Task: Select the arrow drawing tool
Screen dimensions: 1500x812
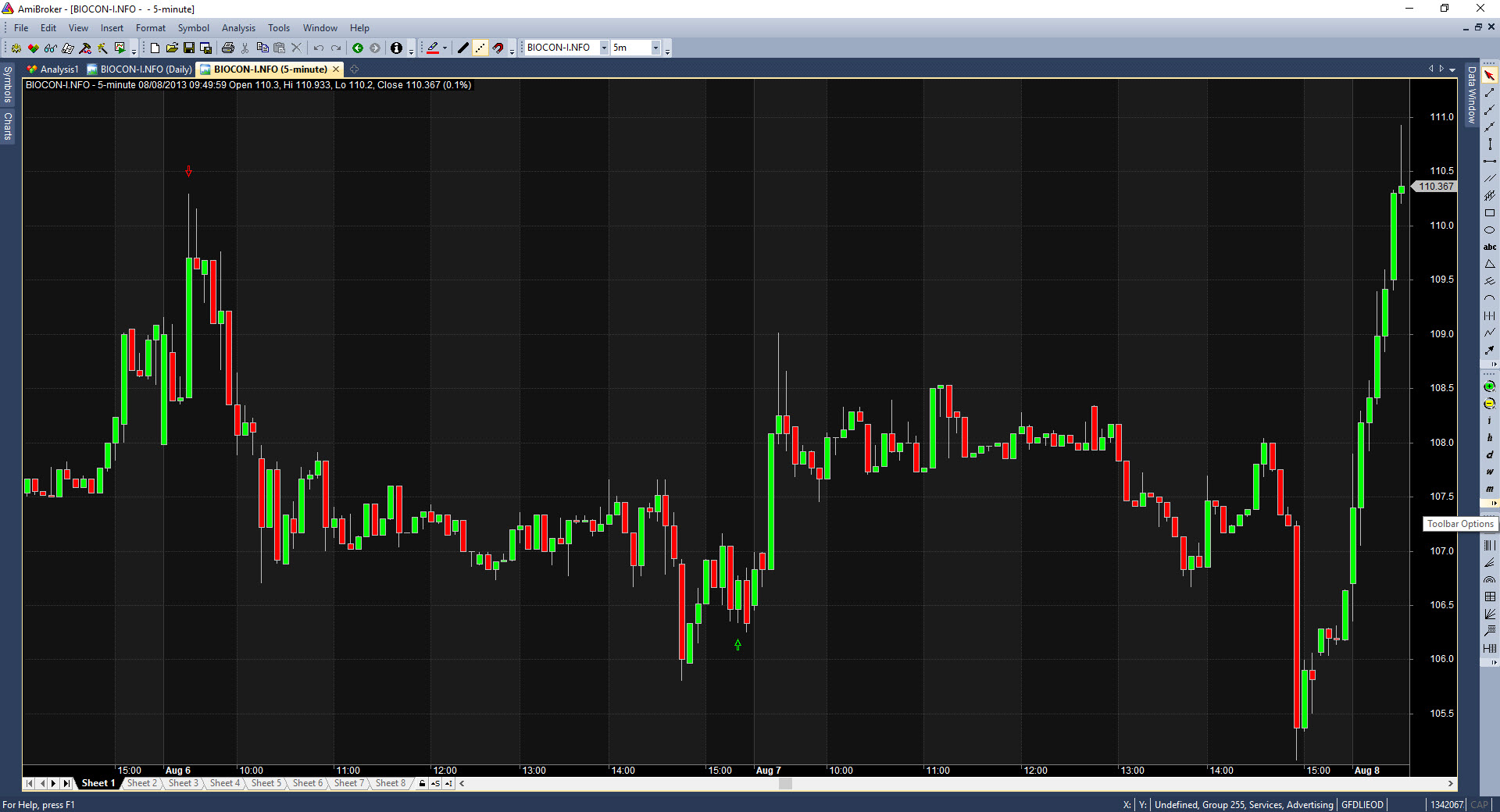Action: (x=1489, y=351)
